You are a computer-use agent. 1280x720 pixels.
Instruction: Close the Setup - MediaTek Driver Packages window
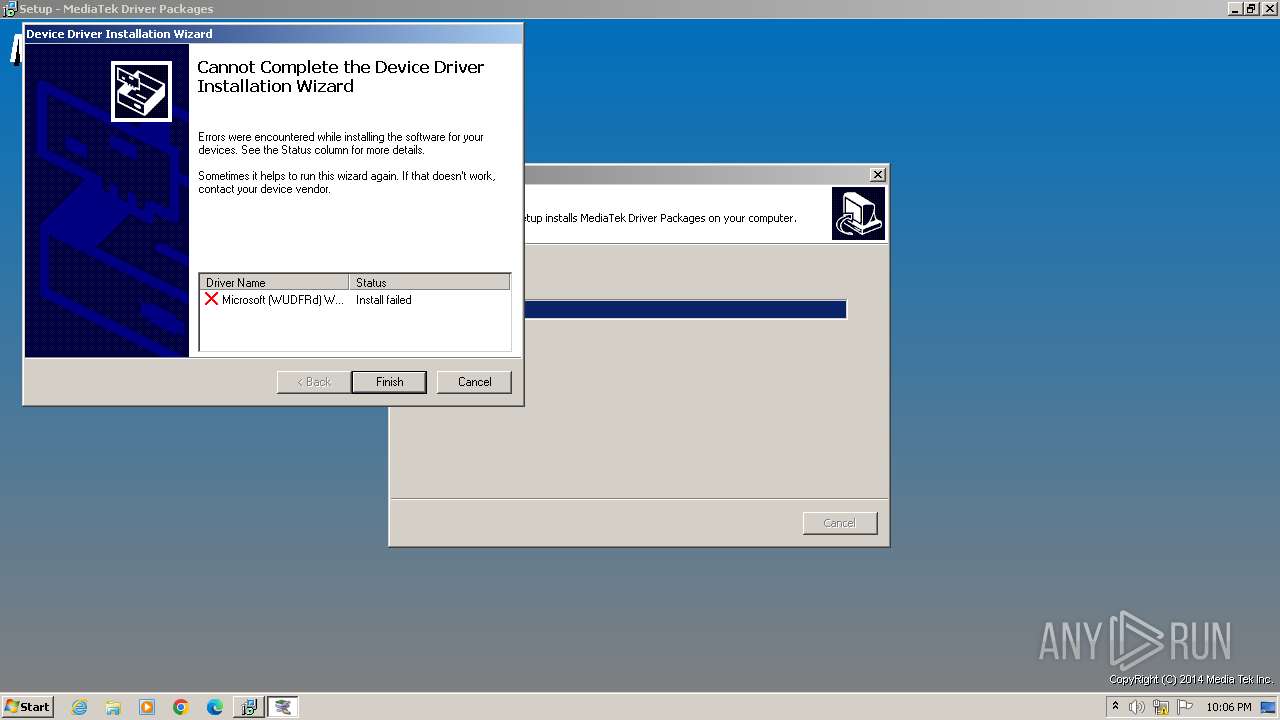tap(1268, 8)
